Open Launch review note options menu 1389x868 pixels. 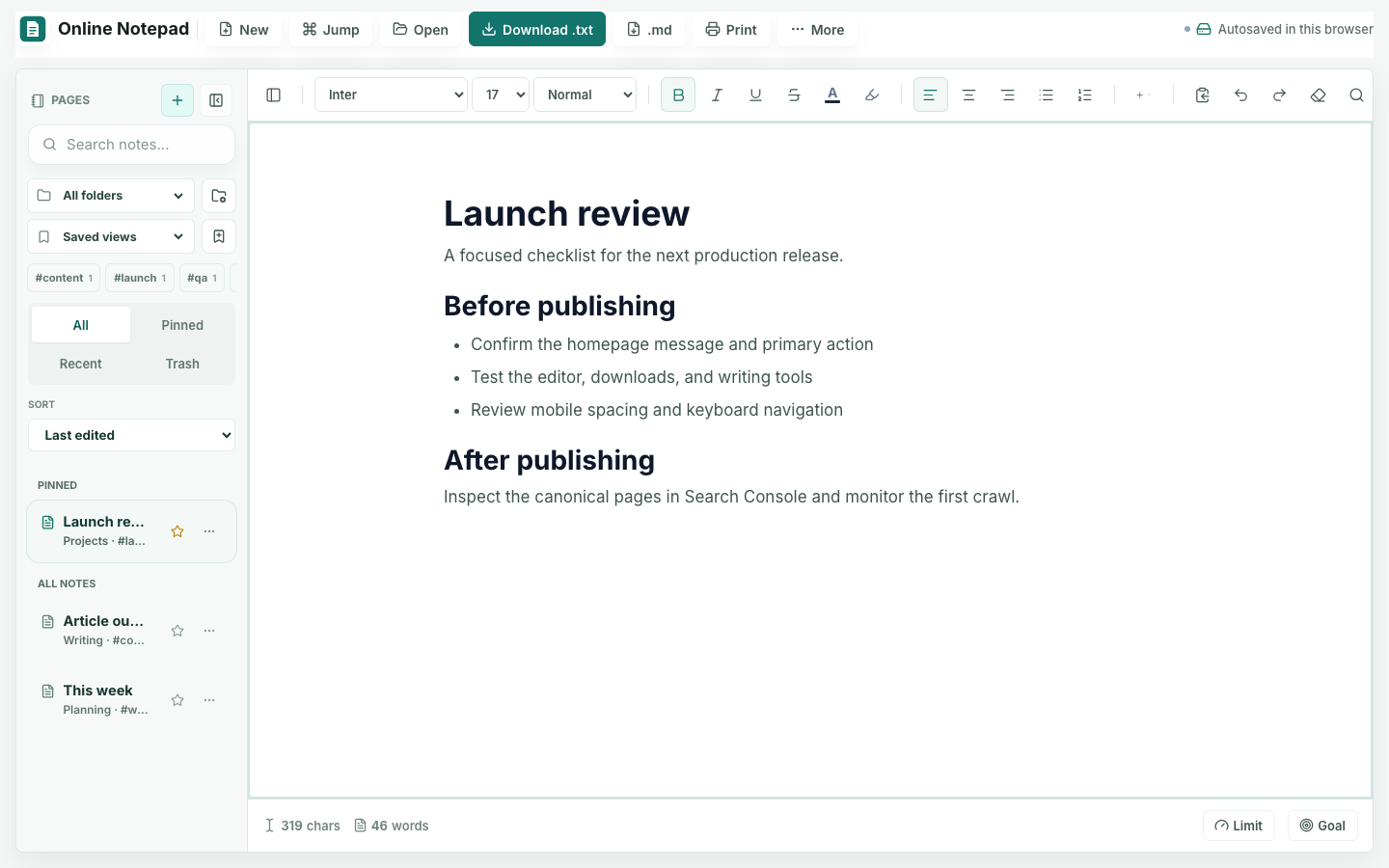pyautogui.click(x=209, y=531)
